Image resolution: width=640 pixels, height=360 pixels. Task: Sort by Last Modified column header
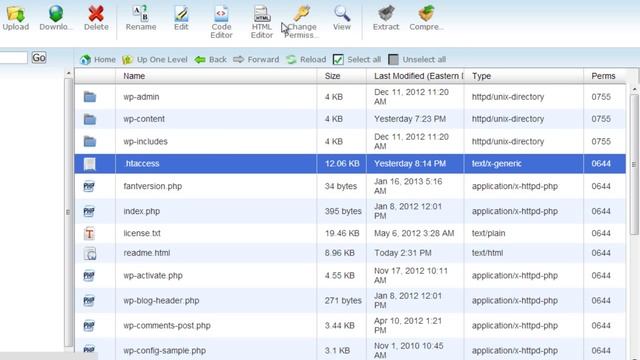pyautogui.click(x=419, y=76)
